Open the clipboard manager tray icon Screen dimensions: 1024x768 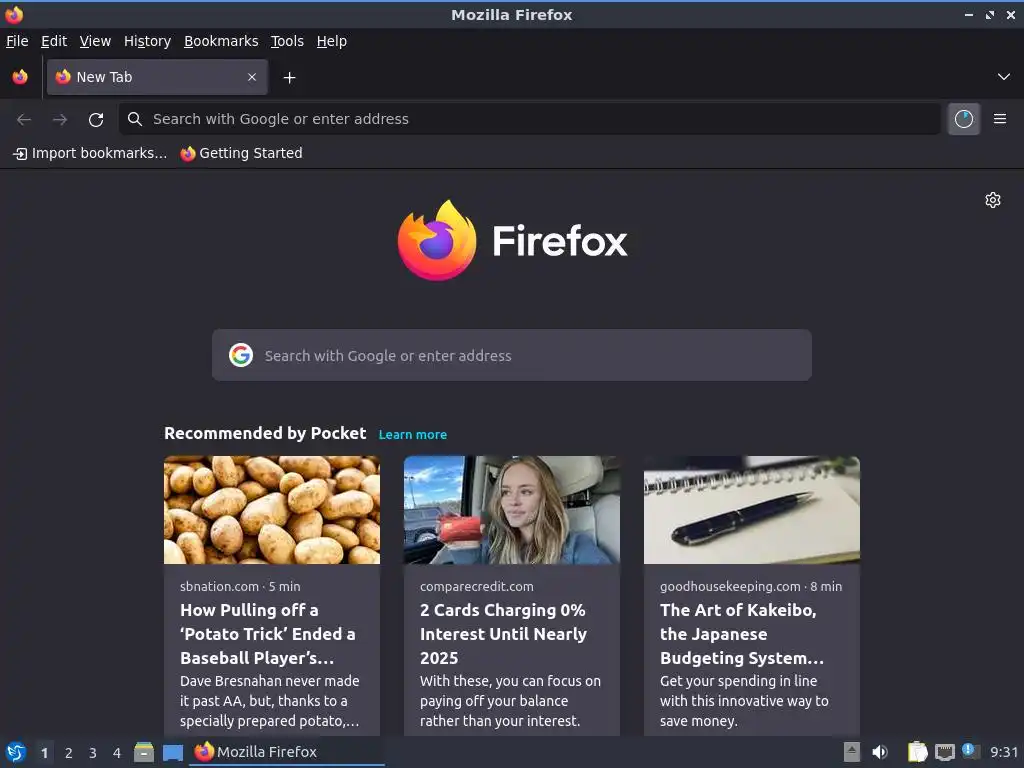[x=917, y=752]
